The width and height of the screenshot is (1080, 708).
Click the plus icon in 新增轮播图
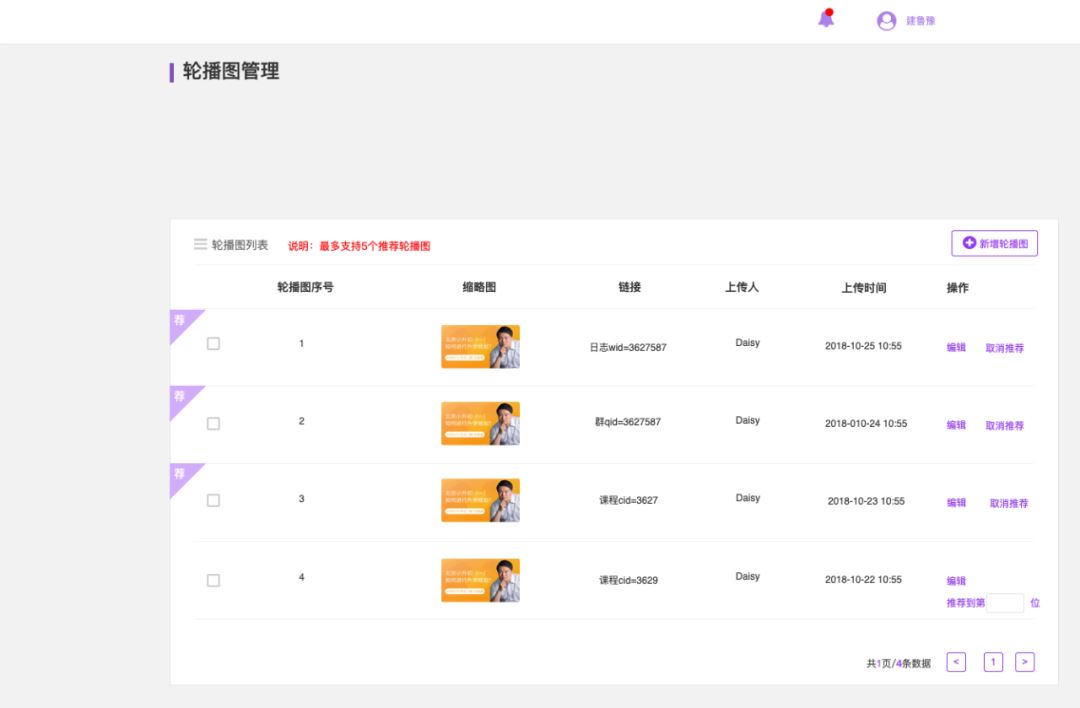(x=969, y=243)
